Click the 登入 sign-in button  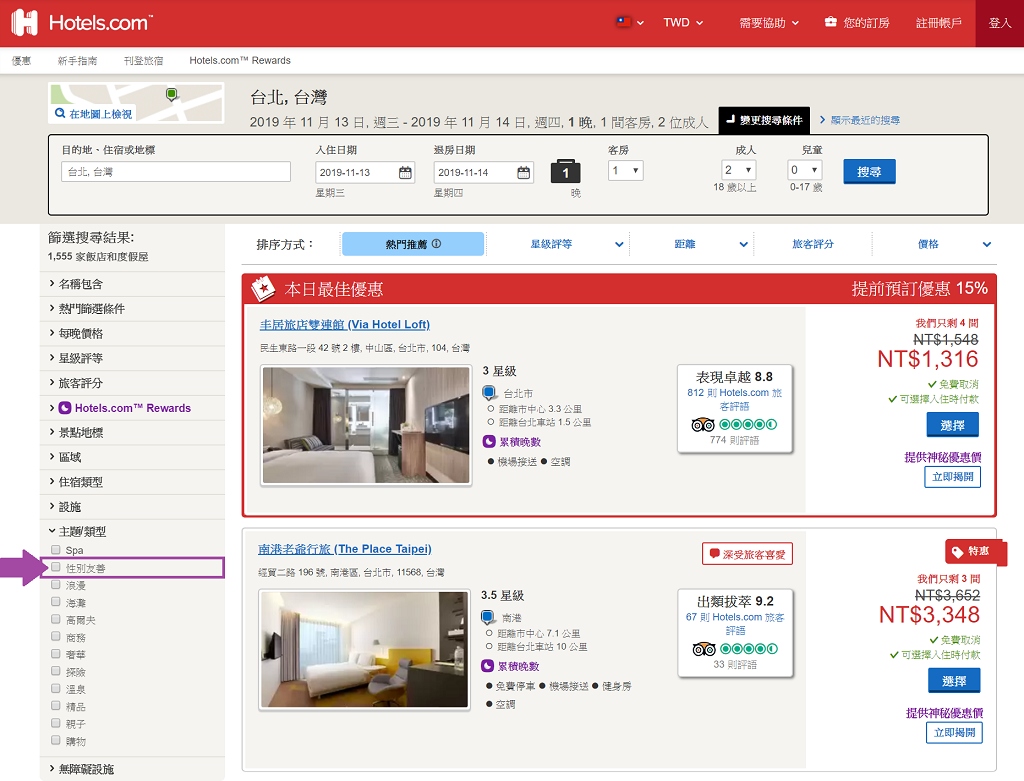999,23
